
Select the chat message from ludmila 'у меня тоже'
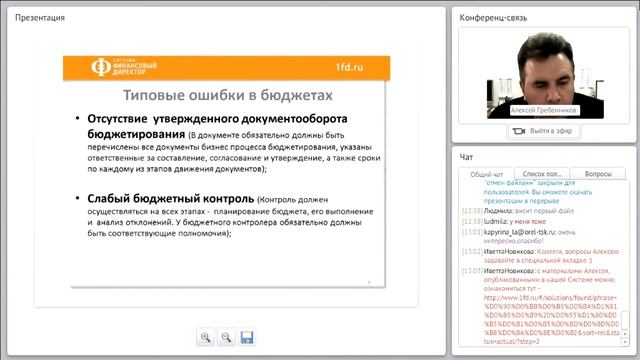tap(504, 222)
